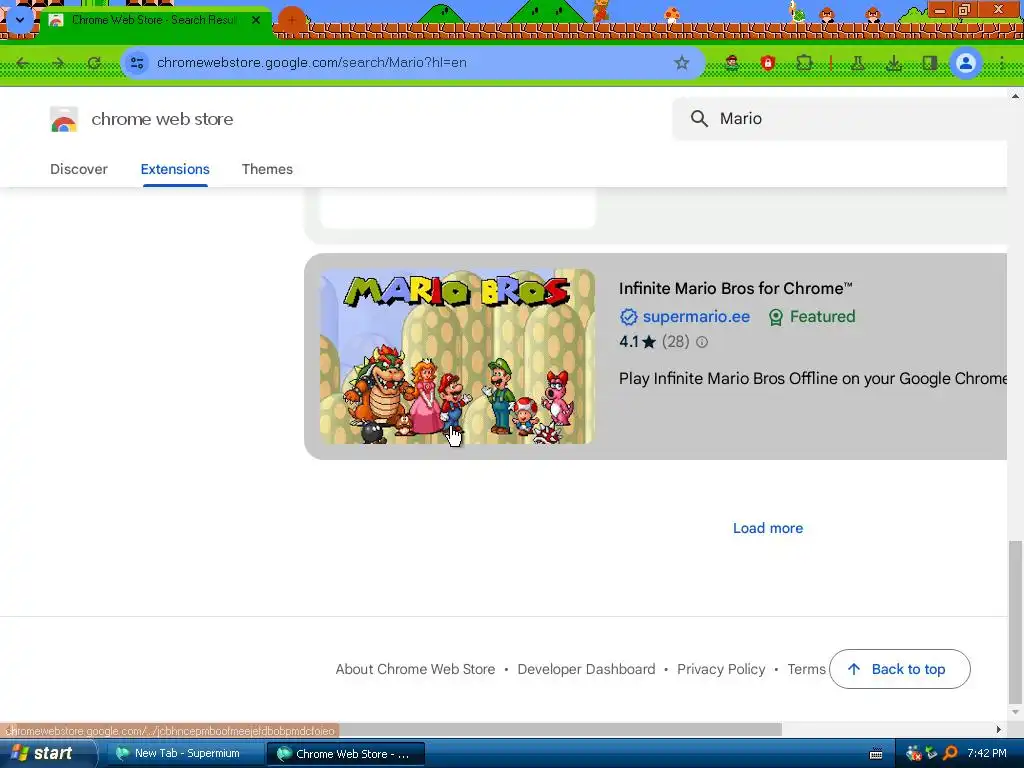
Task: Click the Play Infinite Mario Bros description
Action: (812, 379)
